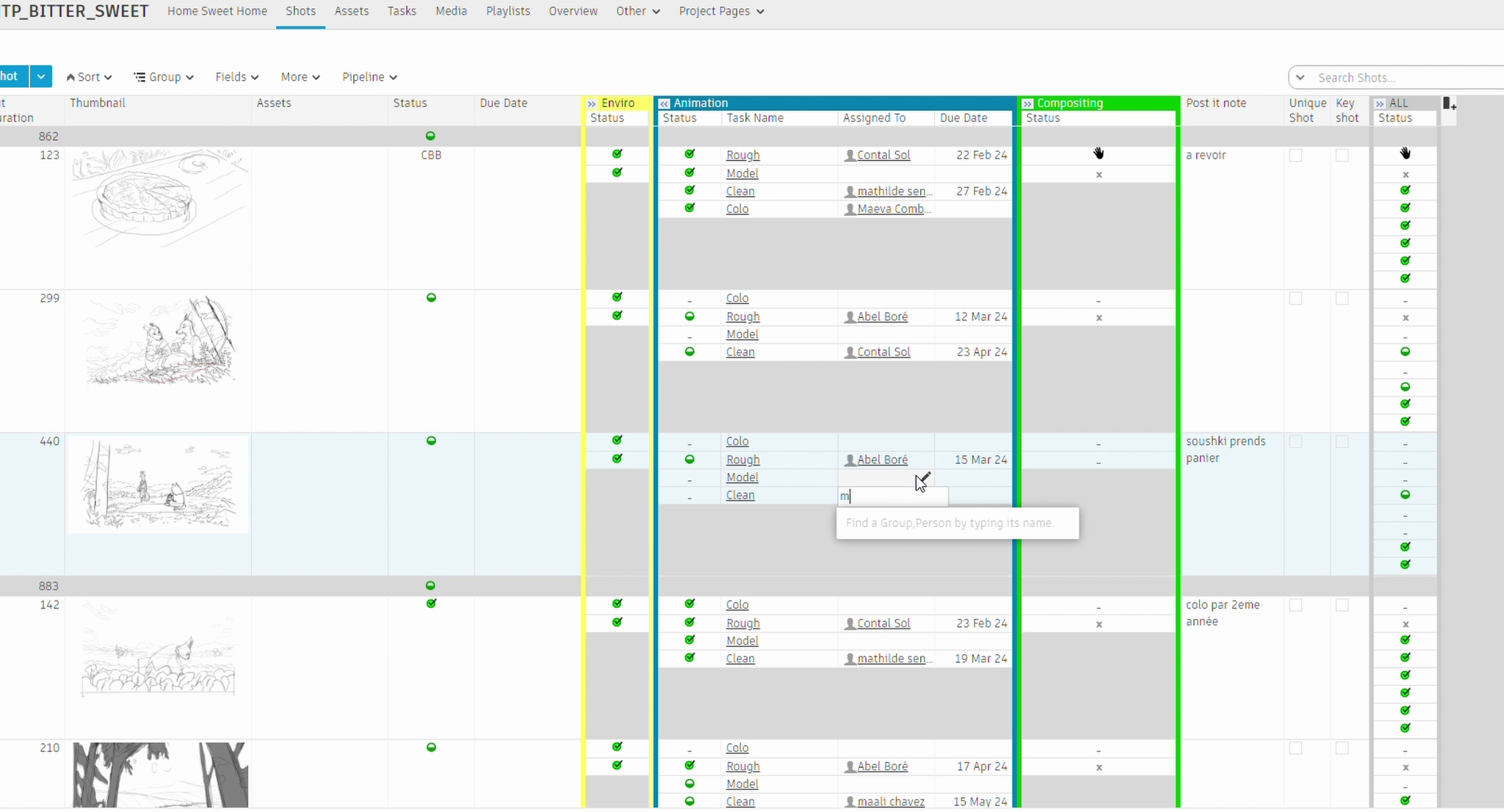1504x812 pixels.
Task: Click in-progress status icon for shot 299
Action: coord(431,297)
